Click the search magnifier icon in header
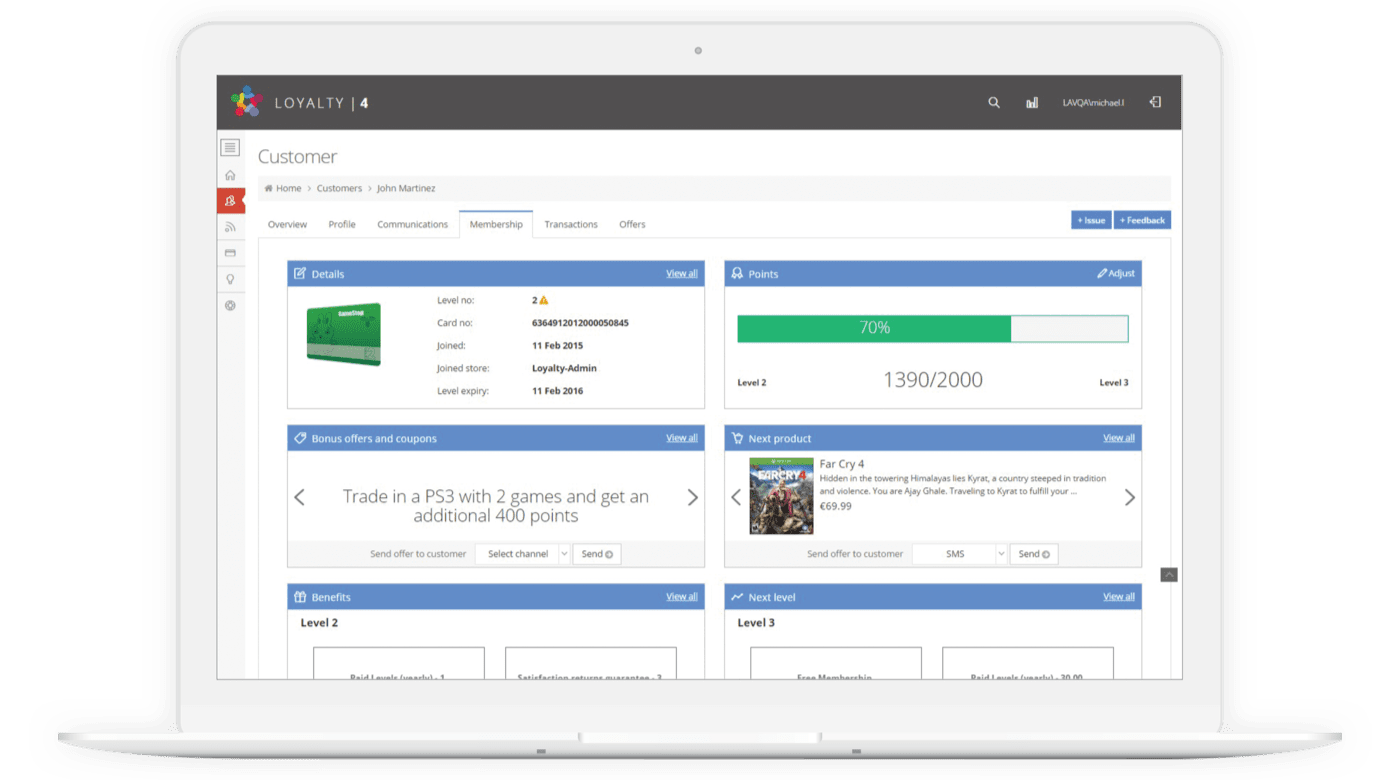 coord(993,102)
